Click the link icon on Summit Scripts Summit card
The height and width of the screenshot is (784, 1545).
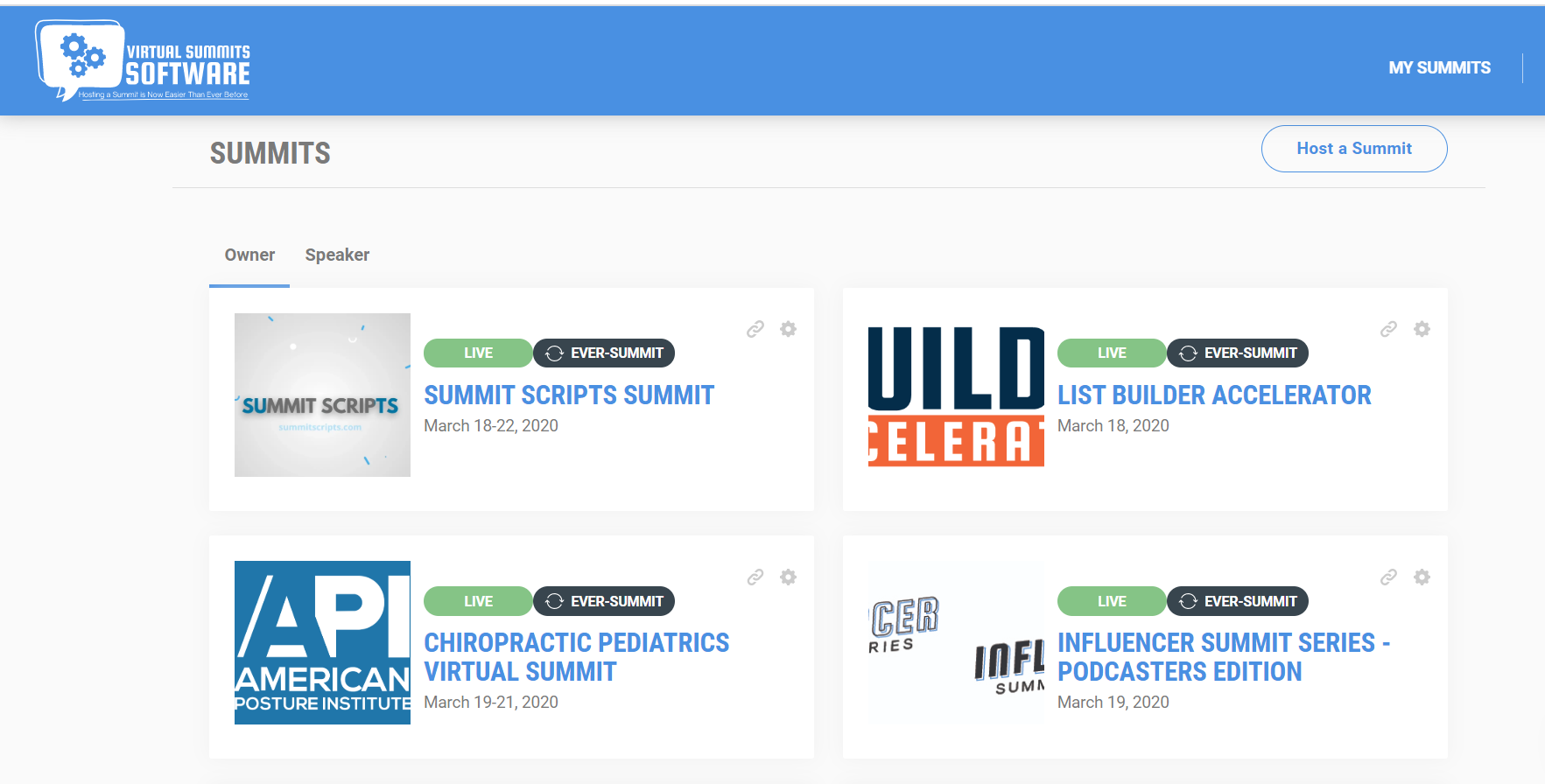point(755,329)
